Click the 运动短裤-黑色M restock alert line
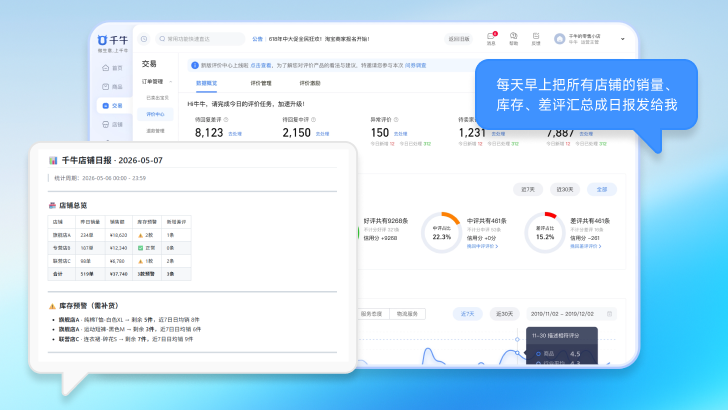728x410 pixels. click(130, 329)
